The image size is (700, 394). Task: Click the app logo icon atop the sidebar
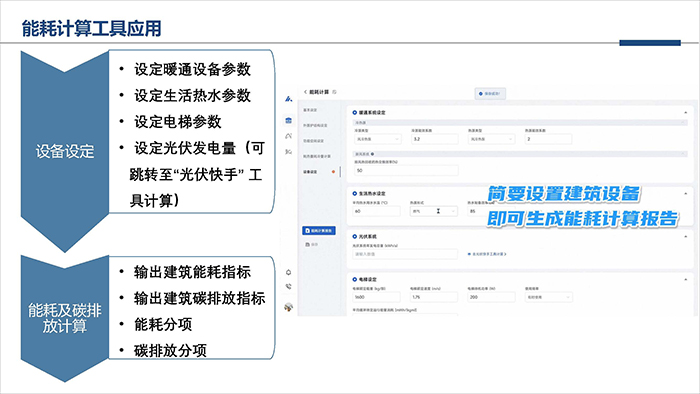pos(288,99)
